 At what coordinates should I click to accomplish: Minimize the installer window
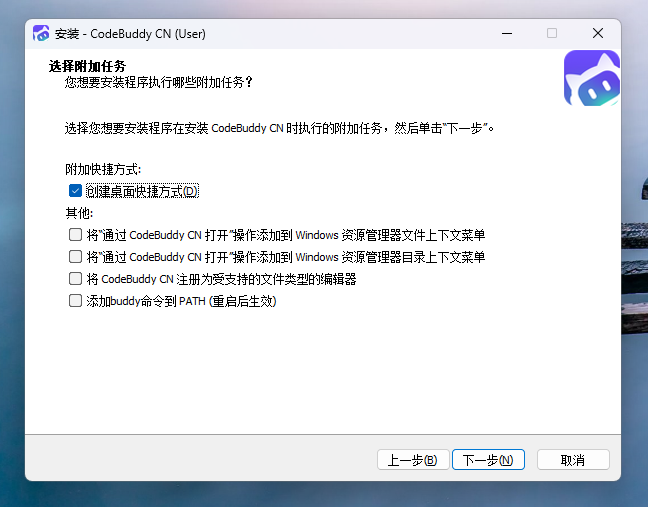point(506,33)
